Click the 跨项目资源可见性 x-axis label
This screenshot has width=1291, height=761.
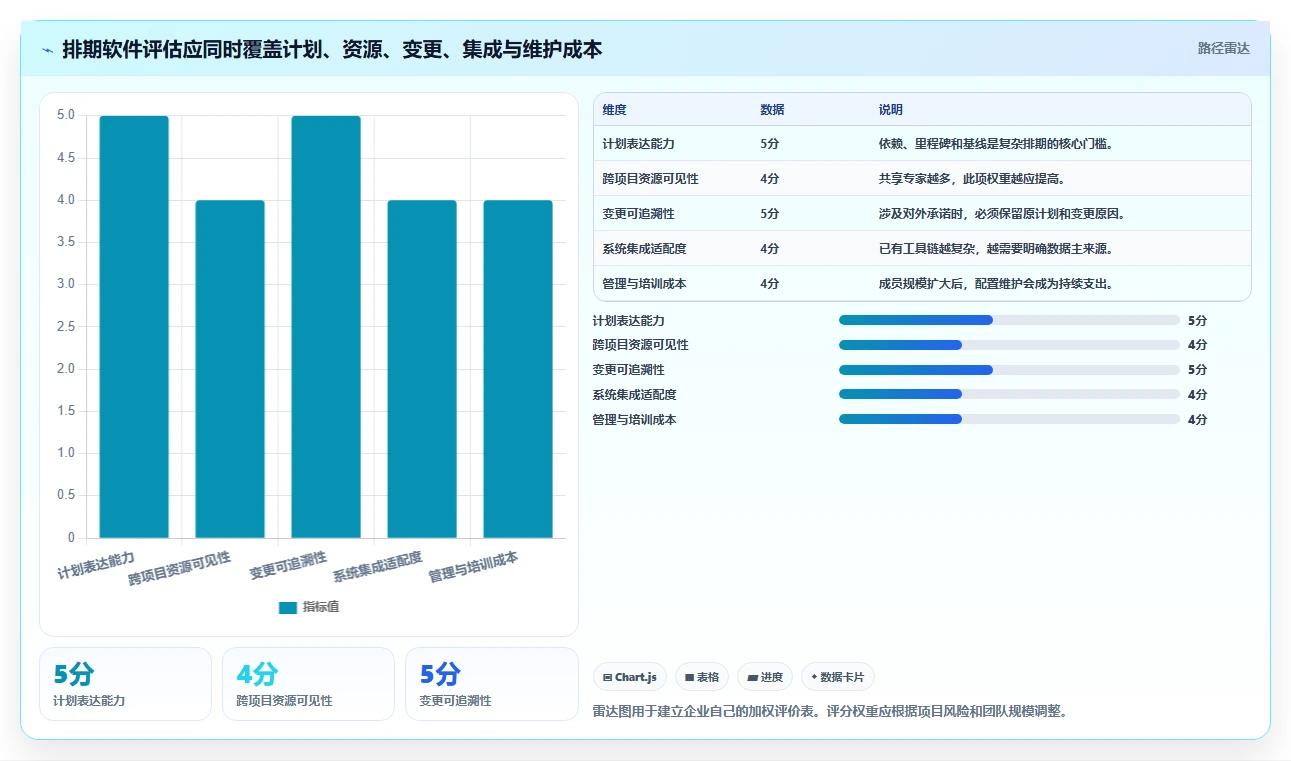click(180, 568)
